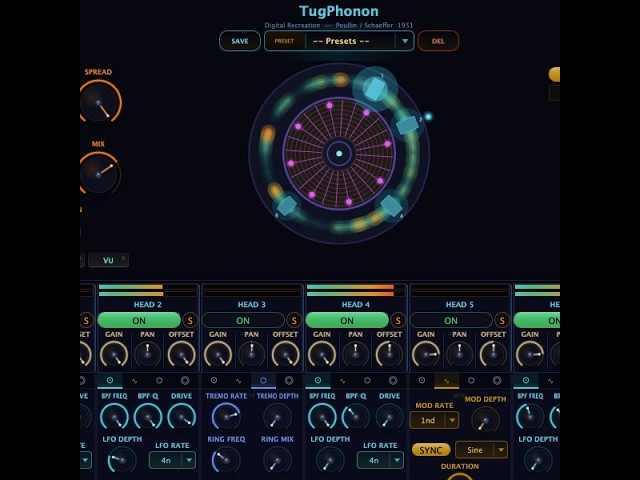
Task: Click Head 2 BPF FREQ knob
Action: [114, 416]
